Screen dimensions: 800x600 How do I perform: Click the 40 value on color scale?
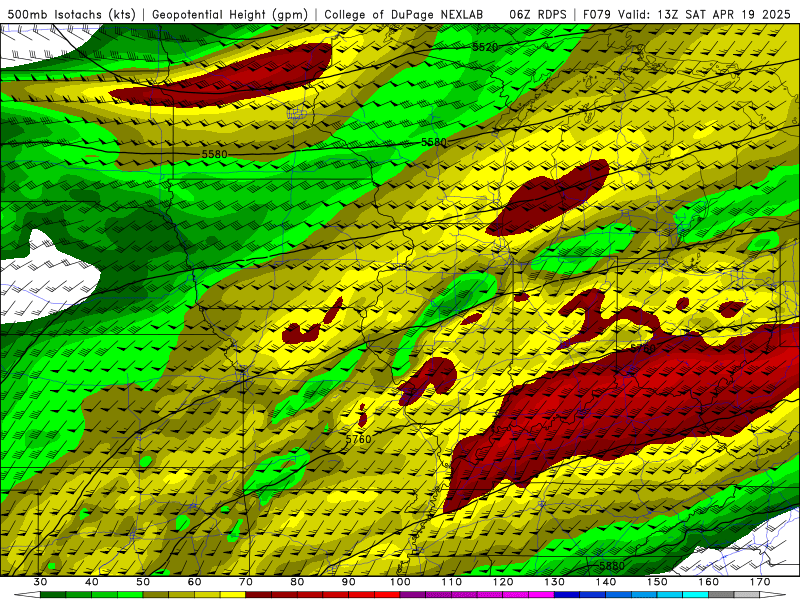pos(92,582)
